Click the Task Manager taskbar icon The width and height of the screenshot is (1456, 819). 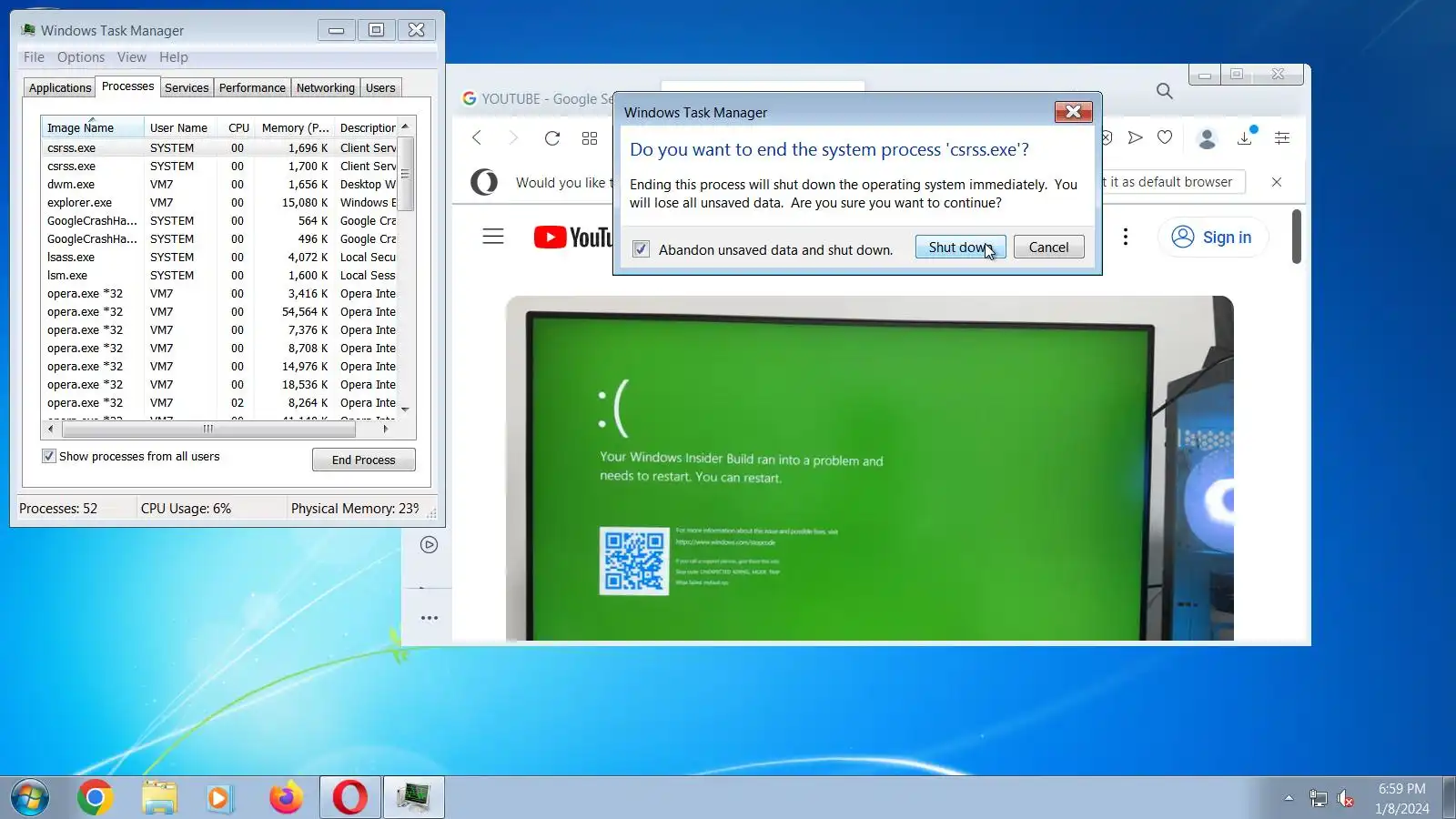(x=414, y=798)
